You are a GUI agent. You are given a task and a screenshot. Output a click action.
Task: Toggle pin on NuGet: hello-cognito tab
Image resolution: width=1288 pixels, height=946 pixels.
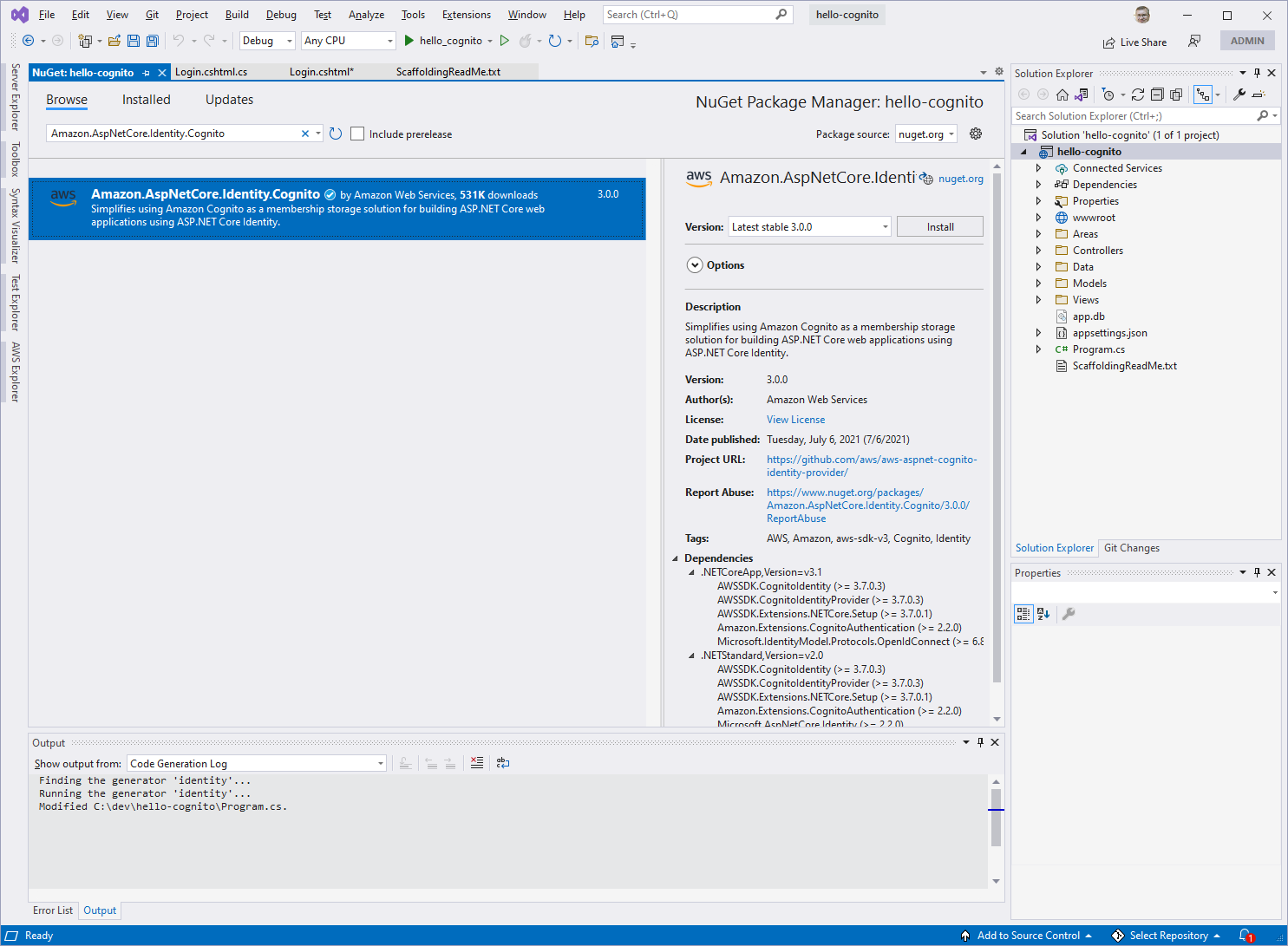147,73
